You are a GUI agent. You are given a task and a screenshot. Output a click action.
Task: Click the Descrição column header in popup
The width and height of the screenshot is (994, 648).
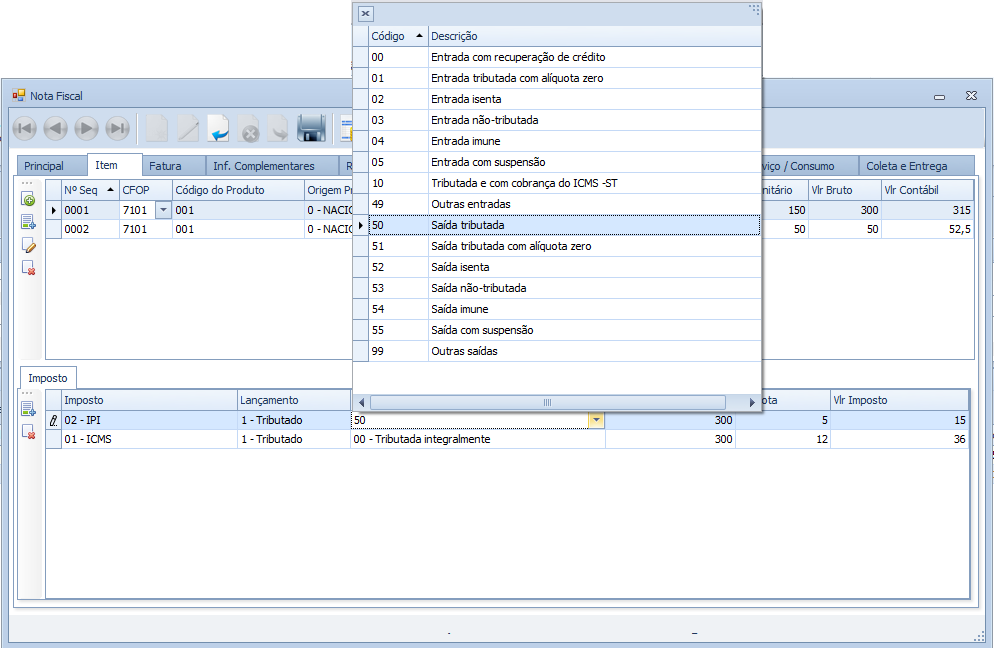tap(595, 36)
